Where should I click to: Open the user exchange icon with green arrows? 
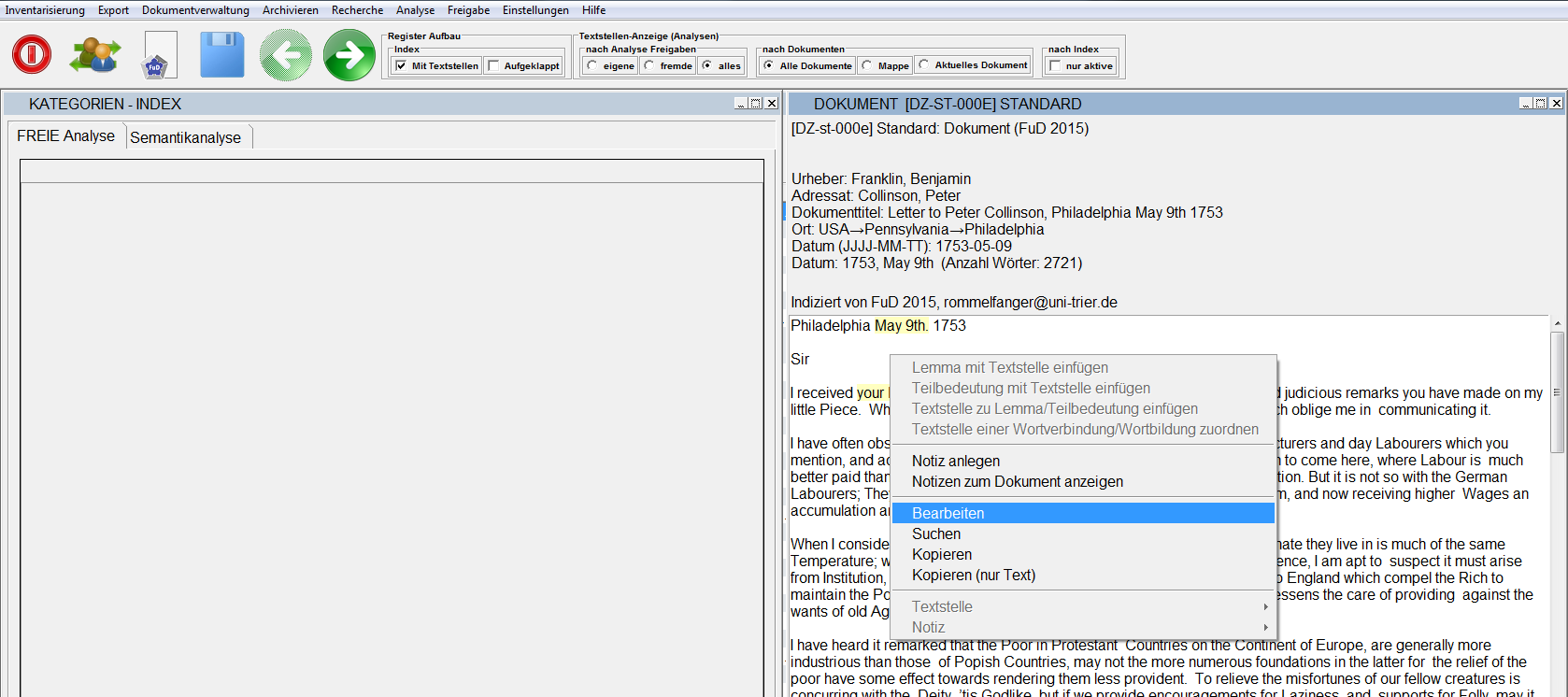[x=95, y=55]
